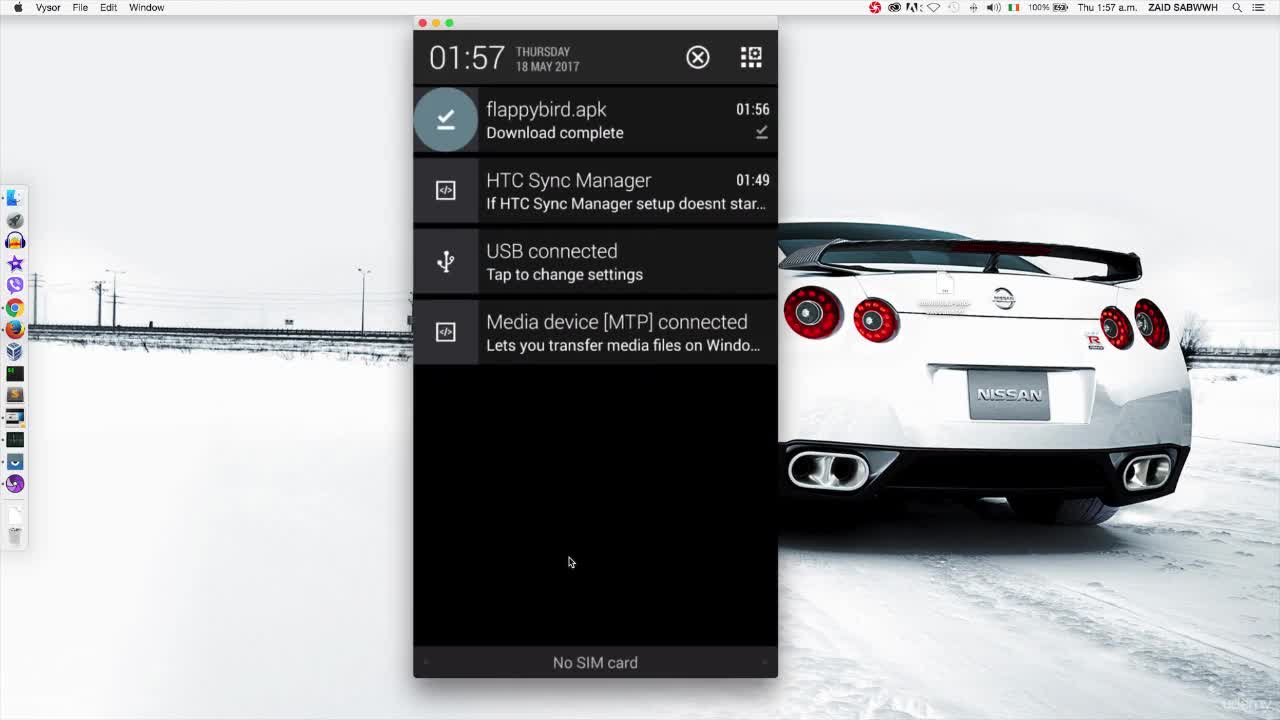Image resolution: width=1280 pixels, height=720 pixels.
Task: Clear all notifications with the X icon
Action: point(698,57)
